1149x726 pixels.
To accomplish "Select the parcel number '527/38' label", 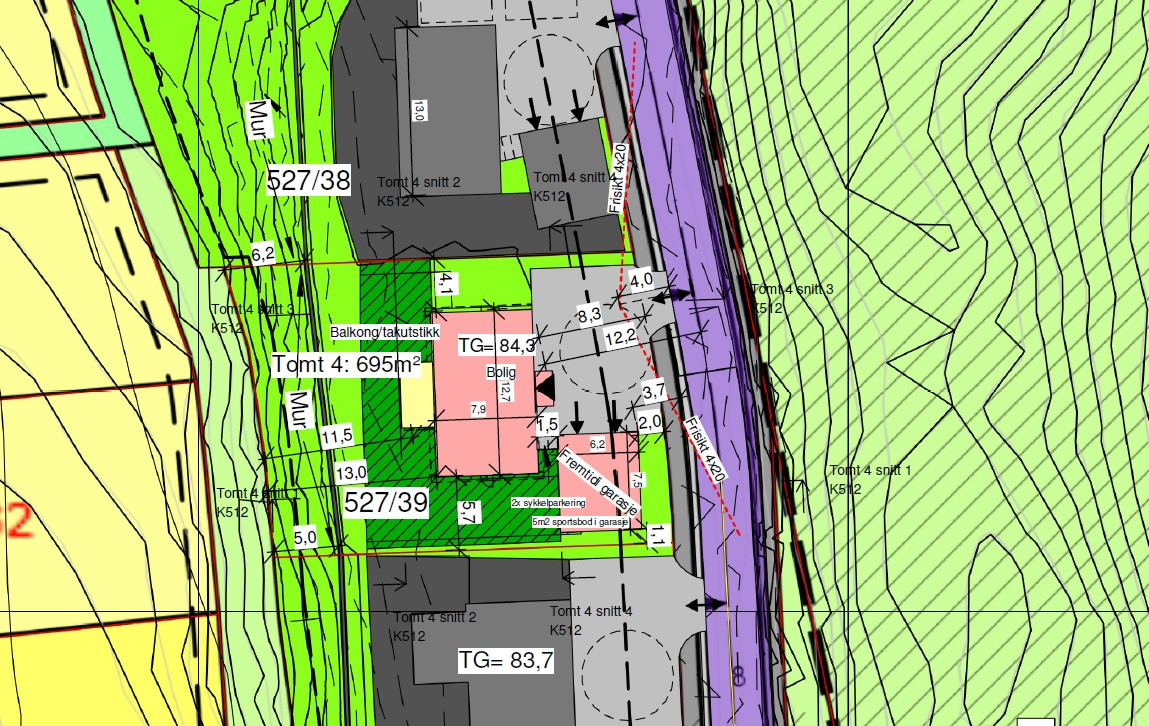I will coord(309,180).
